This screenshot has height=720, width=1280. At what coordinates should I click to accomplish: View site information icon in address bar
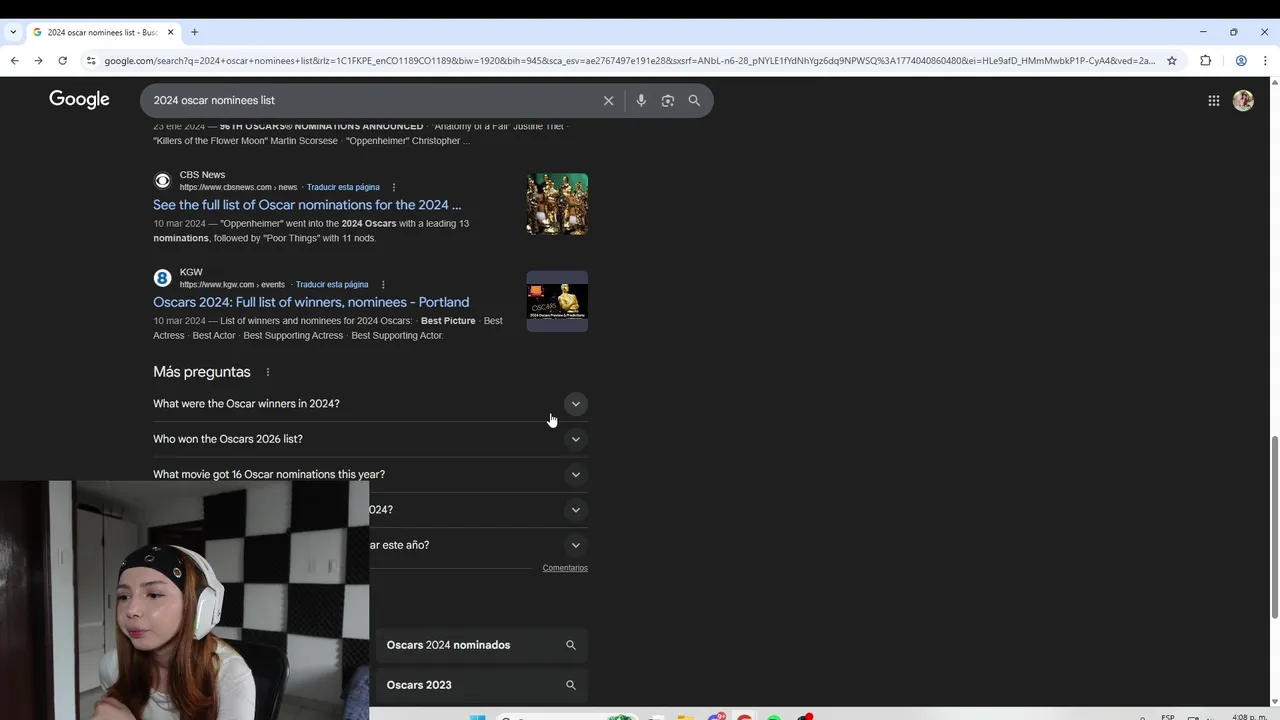click(91, 61)
